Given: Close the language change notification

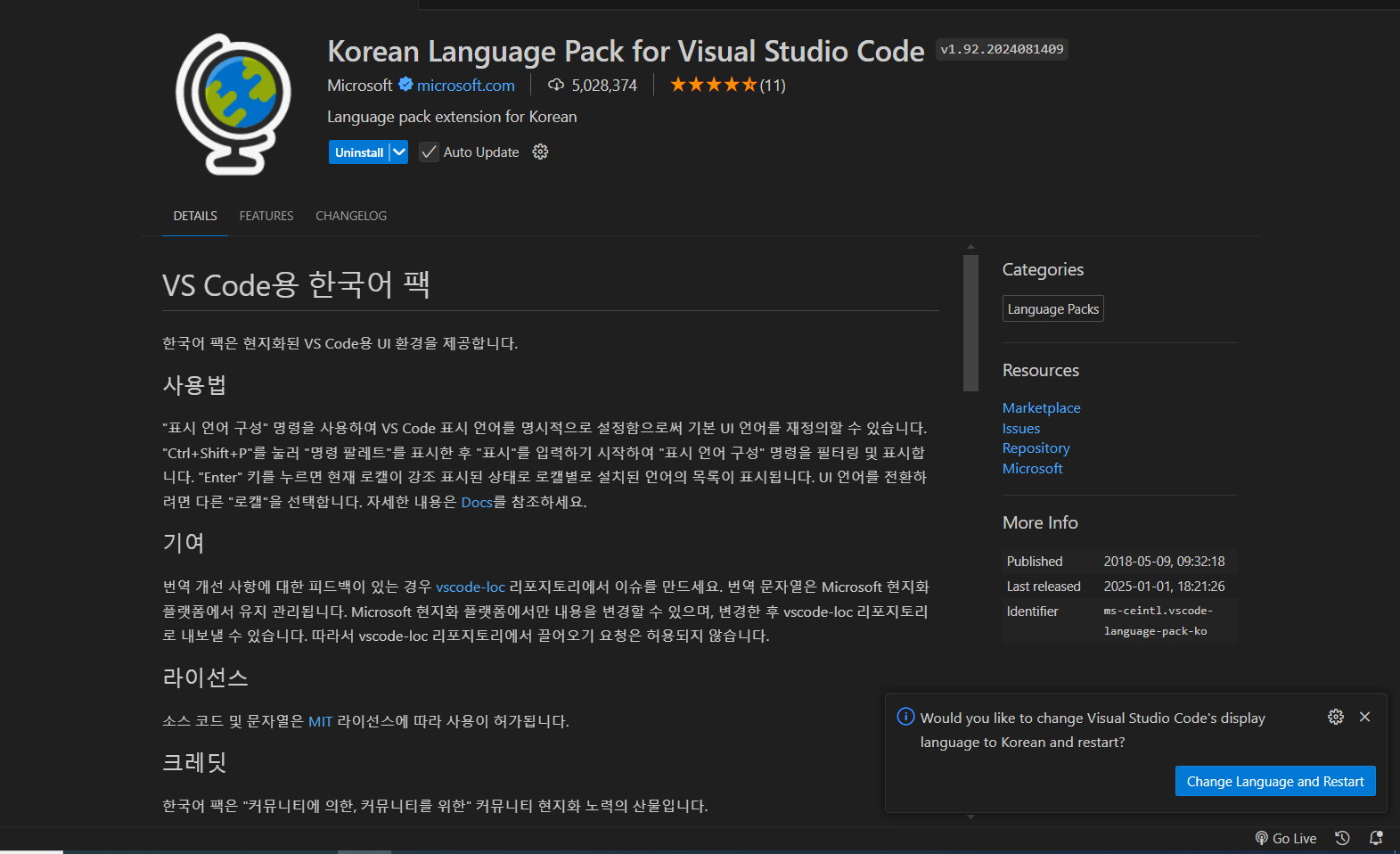Looking at the screenshot, I should tap(1364, 717).
